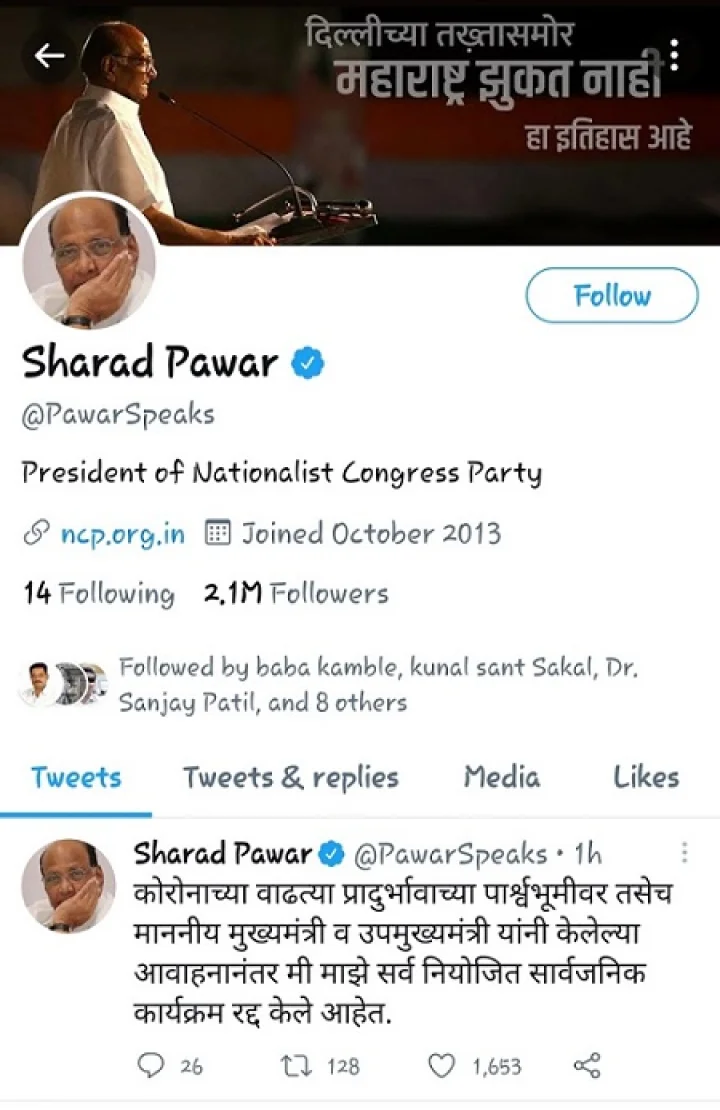View the 14 Following list

click(98, 593)
